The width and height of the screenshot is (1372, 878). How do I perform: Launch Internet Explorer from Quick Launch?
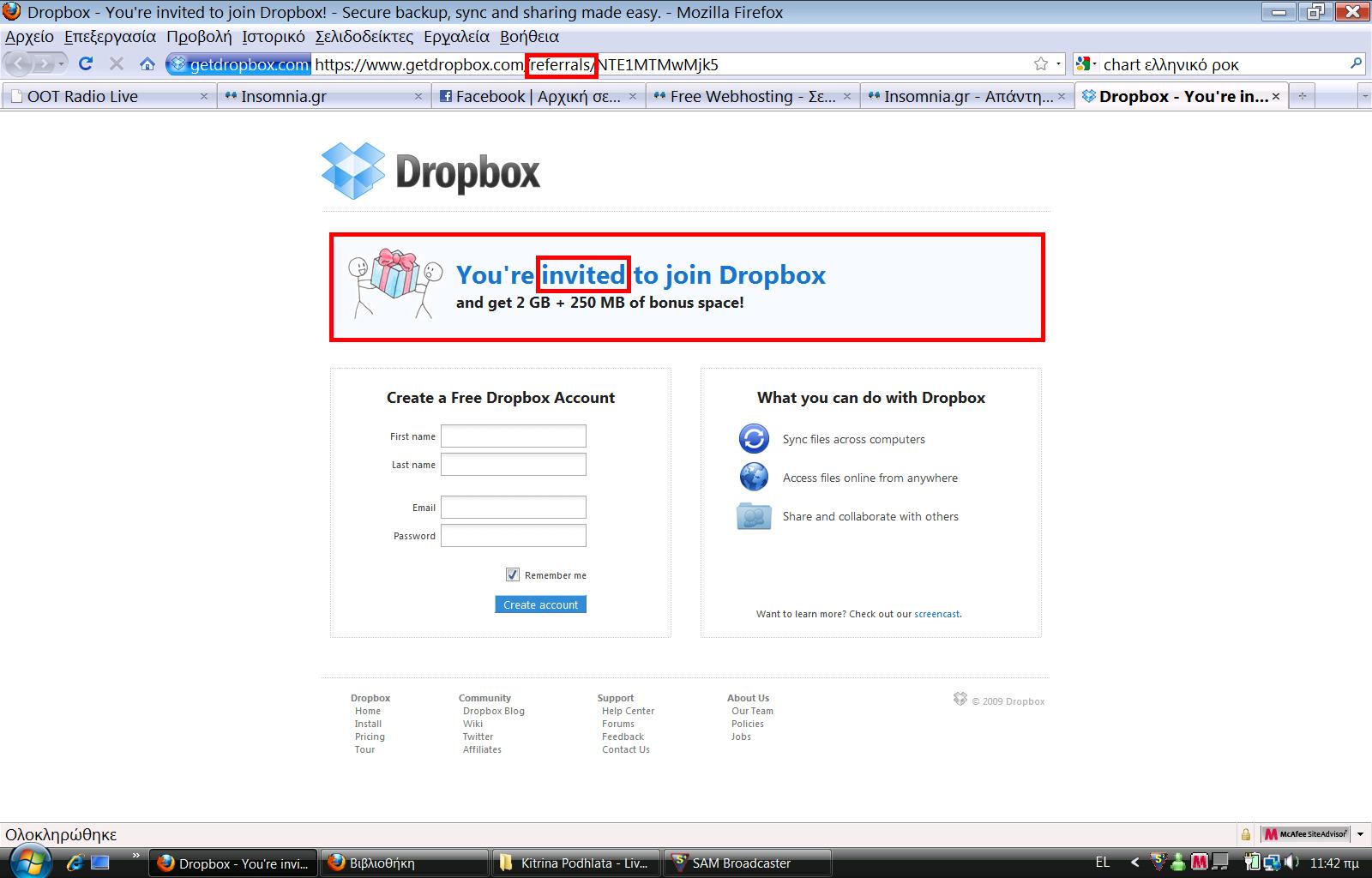pyautogui.click(x=75, y=863)
